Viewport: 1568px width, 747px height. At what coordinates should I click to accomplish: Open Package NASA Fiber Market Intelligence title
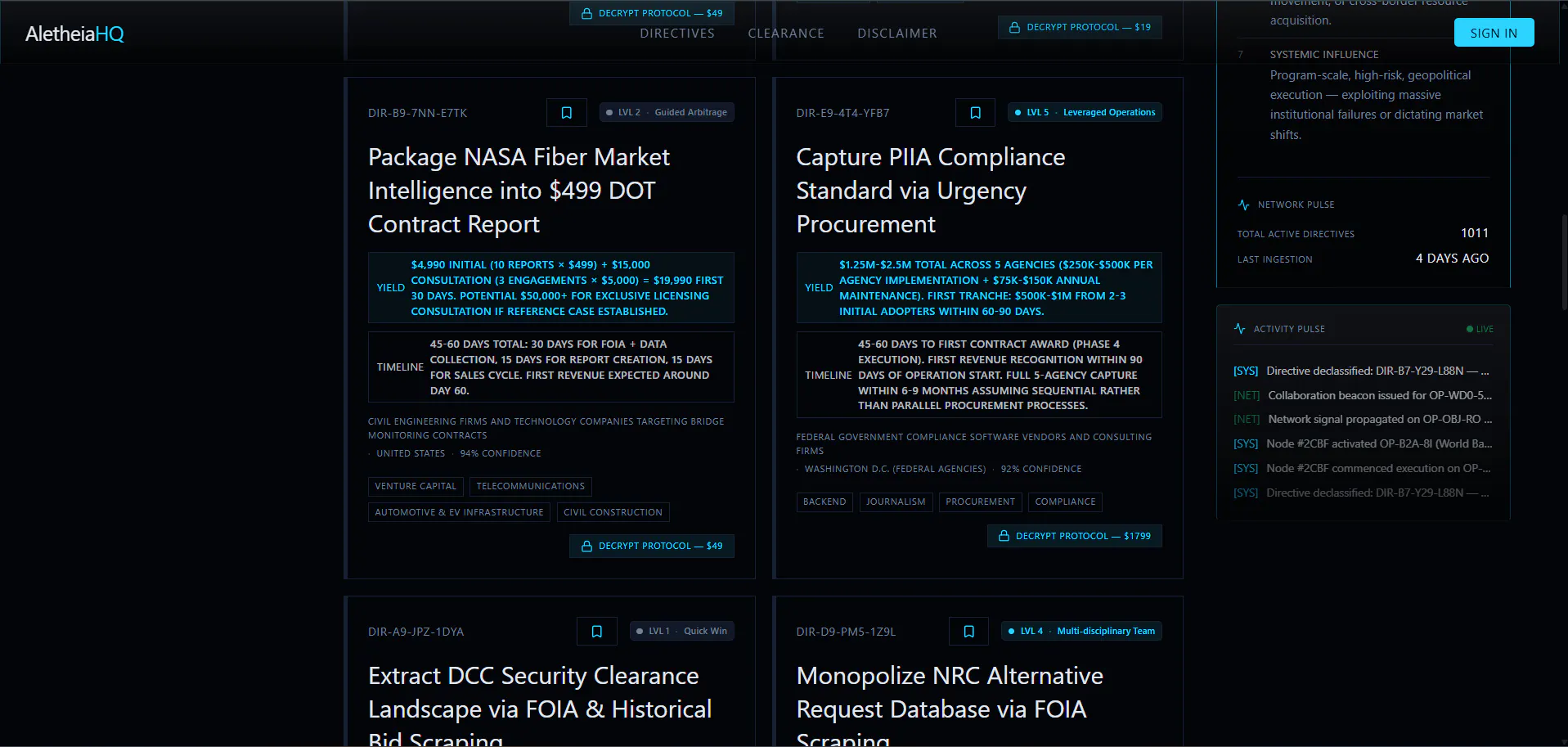point(519,191)
